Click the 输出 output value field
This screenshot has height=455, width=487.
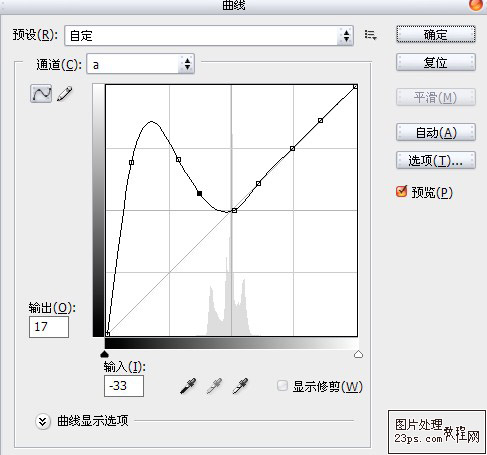[49, 327]
